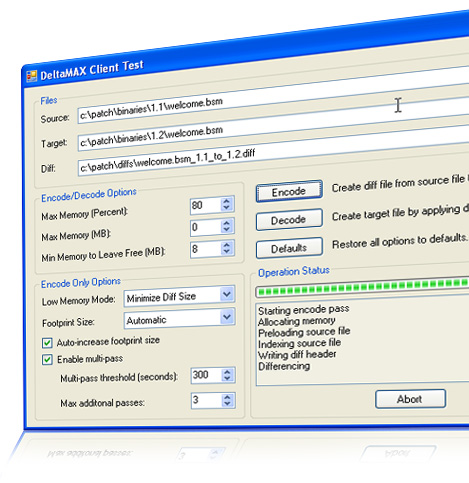Click the 'Footprint Size:' label
The image size is (469, 483).
(x=68, y=323)
